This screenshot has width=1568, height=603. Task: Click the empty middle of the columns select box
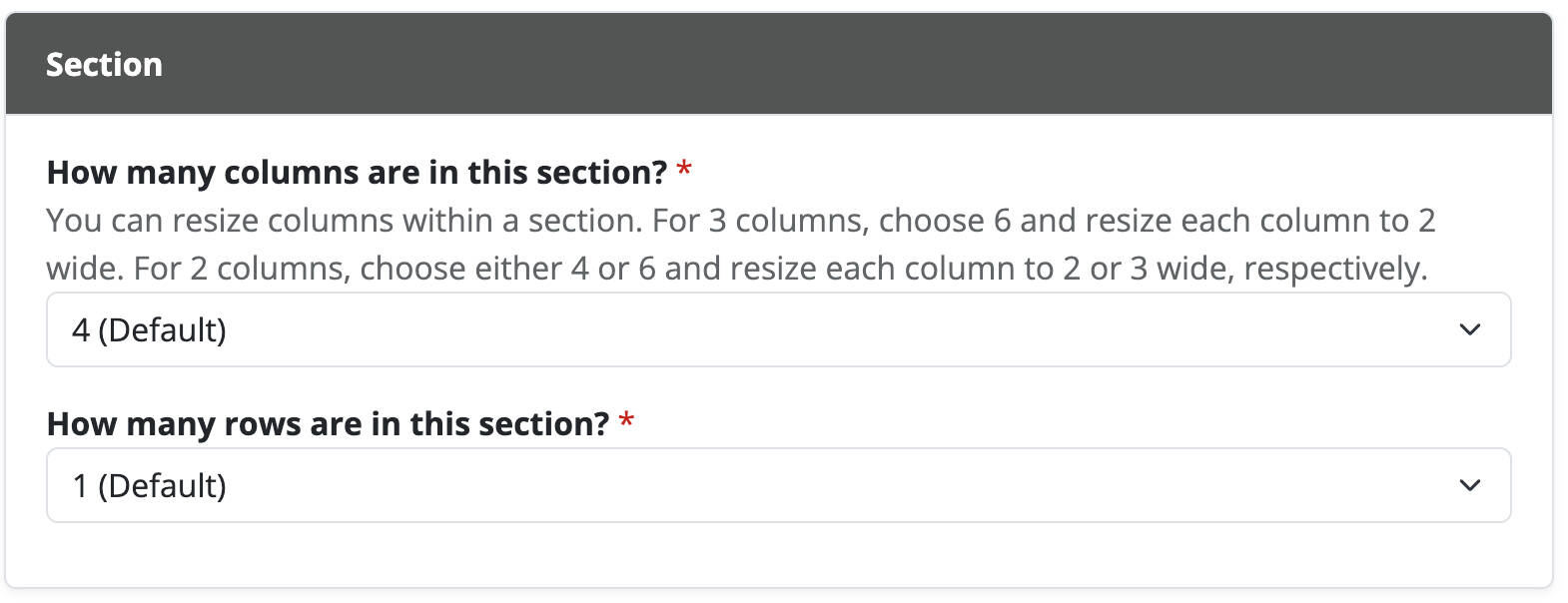799,329
